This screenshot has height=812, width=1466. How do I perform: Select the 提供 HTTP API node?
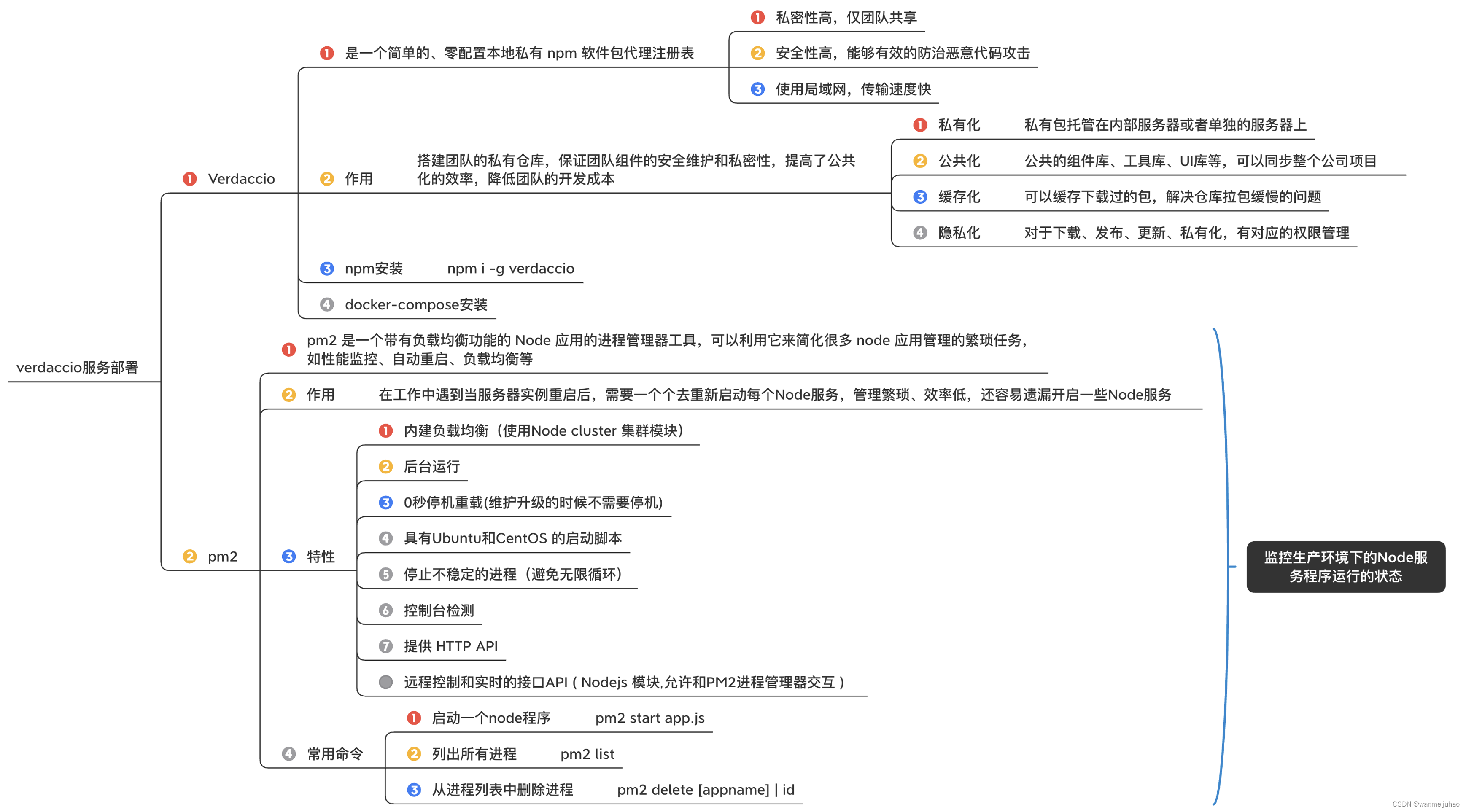tap(451, 646)
